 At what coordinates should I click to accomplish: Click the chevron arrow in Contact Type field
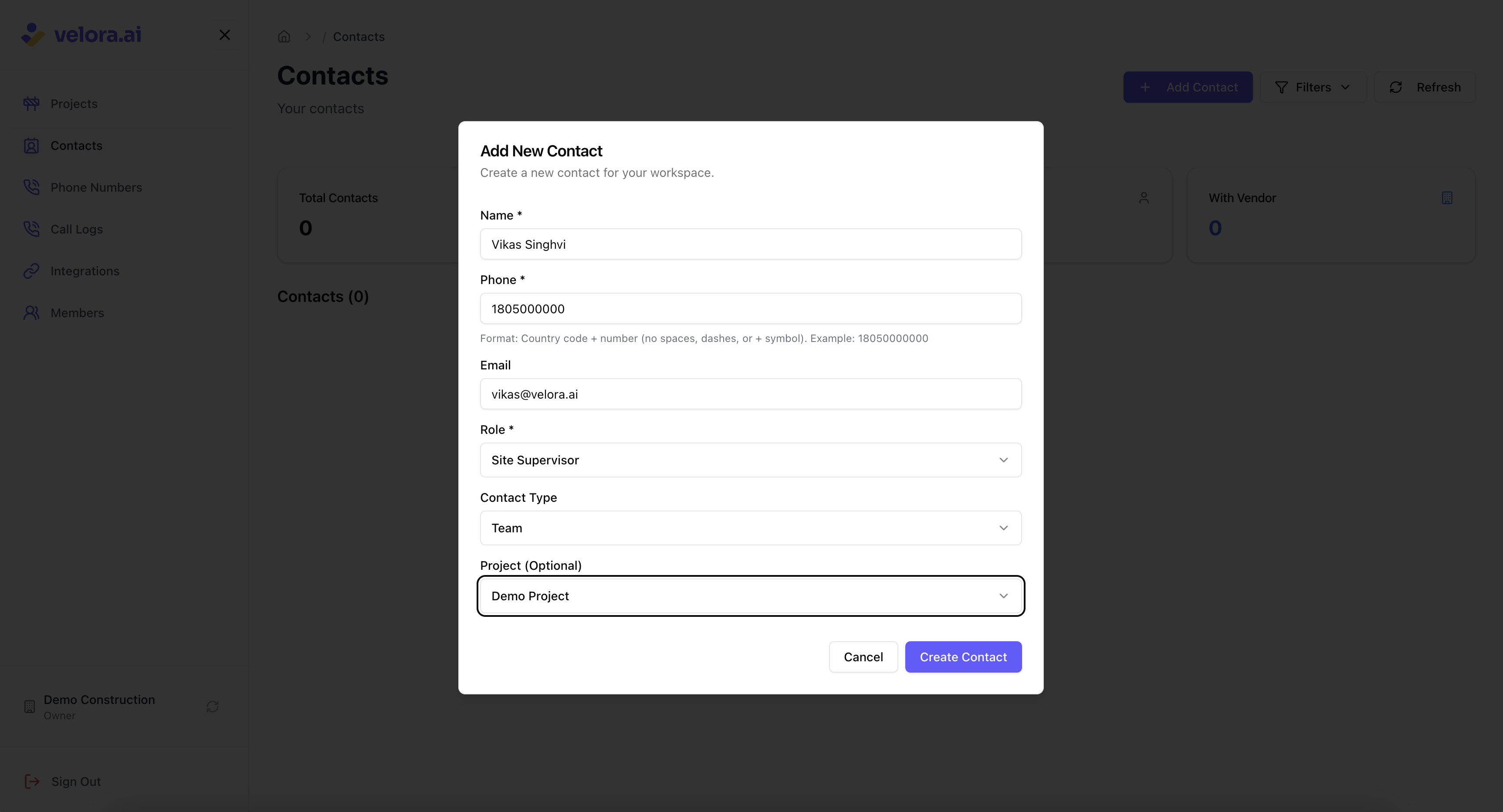(x=1004, y=528)
